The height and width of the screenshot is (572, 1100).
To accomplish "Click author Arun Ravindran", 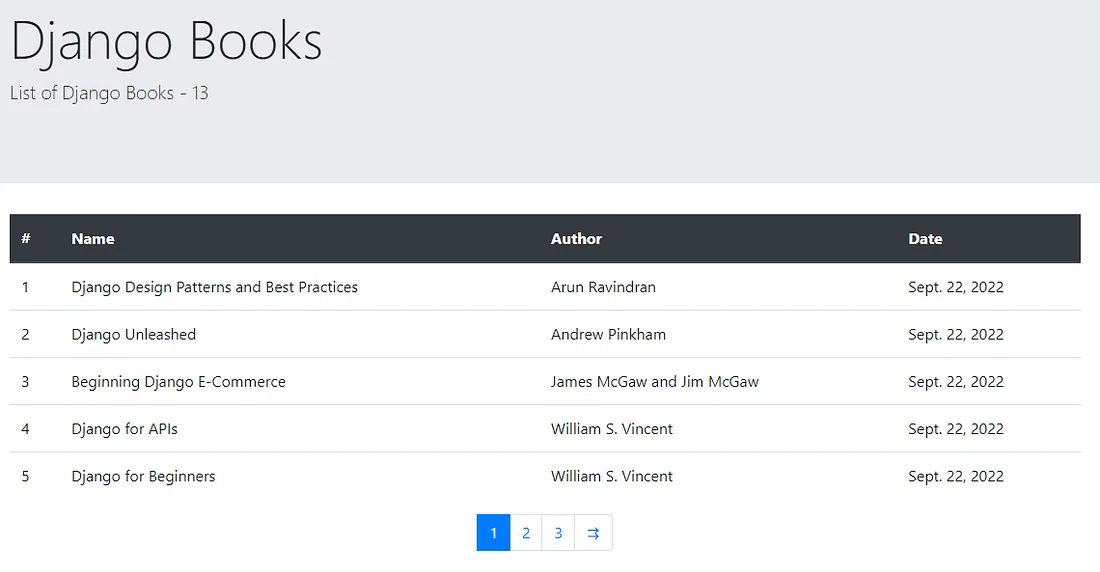I will click(x=603, y=287).
